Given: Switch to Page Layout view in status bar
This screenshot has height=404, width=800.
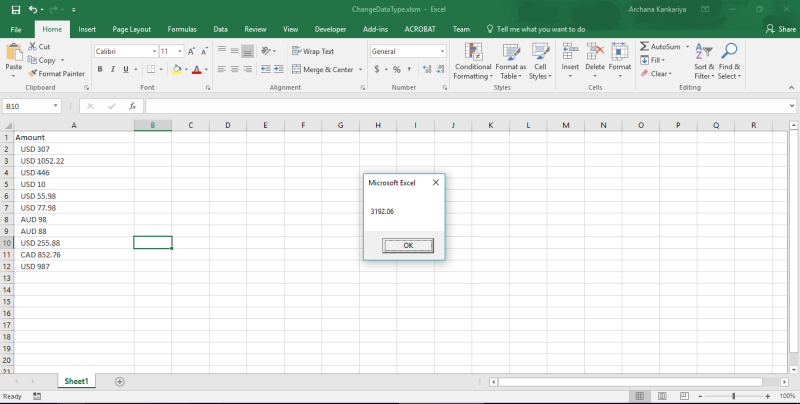Looking at the screenshot, I should click(662, 396).
